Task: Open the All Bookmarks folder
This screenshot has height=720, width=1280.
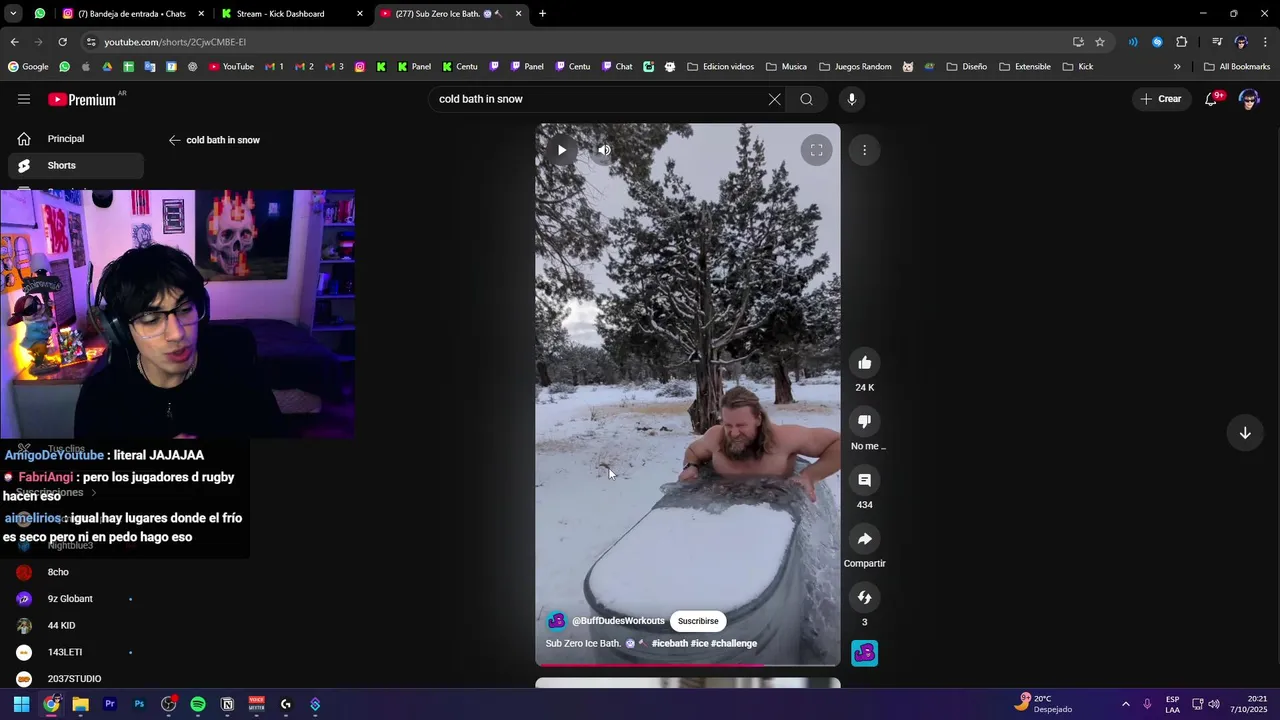Action: [x=1237, y=67]
